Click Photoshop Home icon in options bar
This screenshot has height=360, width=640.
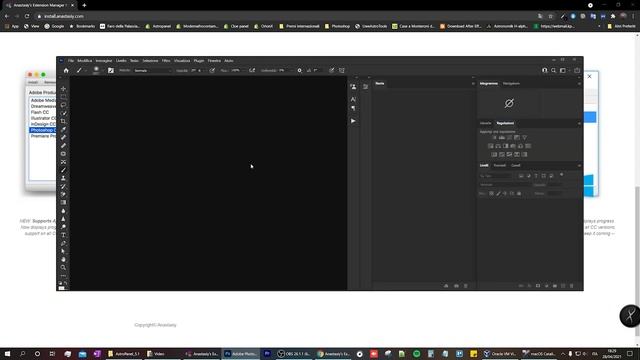[66, 70]
